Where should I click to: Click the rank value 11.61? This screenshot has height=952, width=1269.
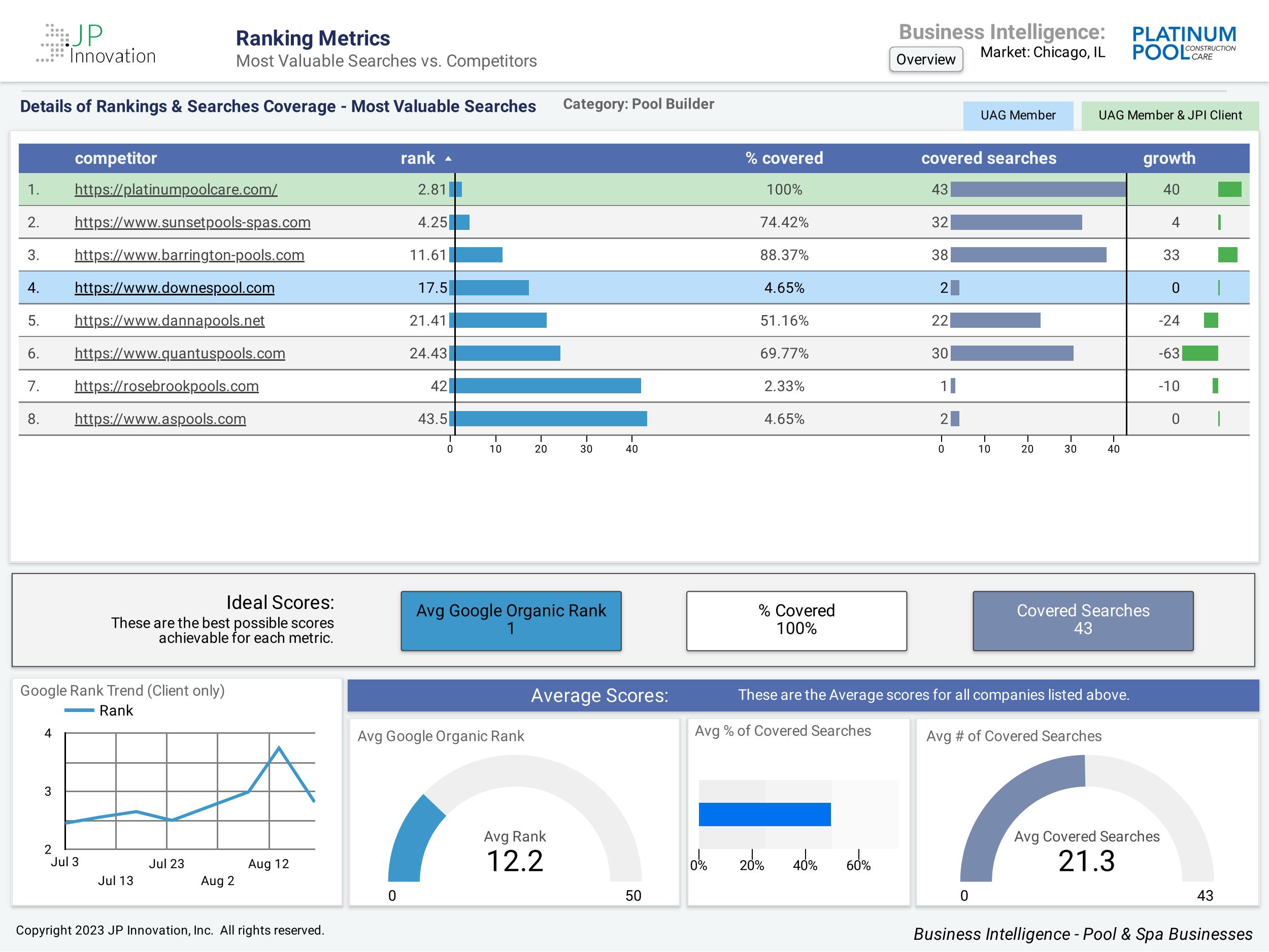(428, 255)
